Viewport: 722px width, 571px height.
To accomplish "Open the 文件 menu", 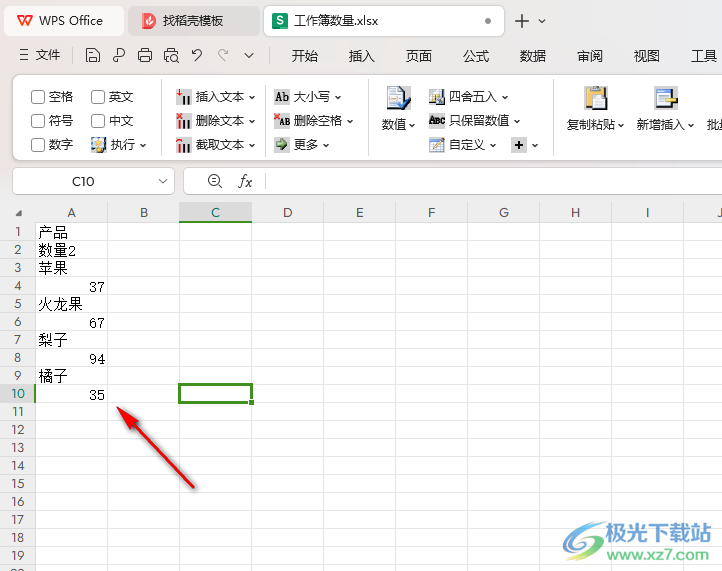I will pyautogui.click(x=40, y=55).
